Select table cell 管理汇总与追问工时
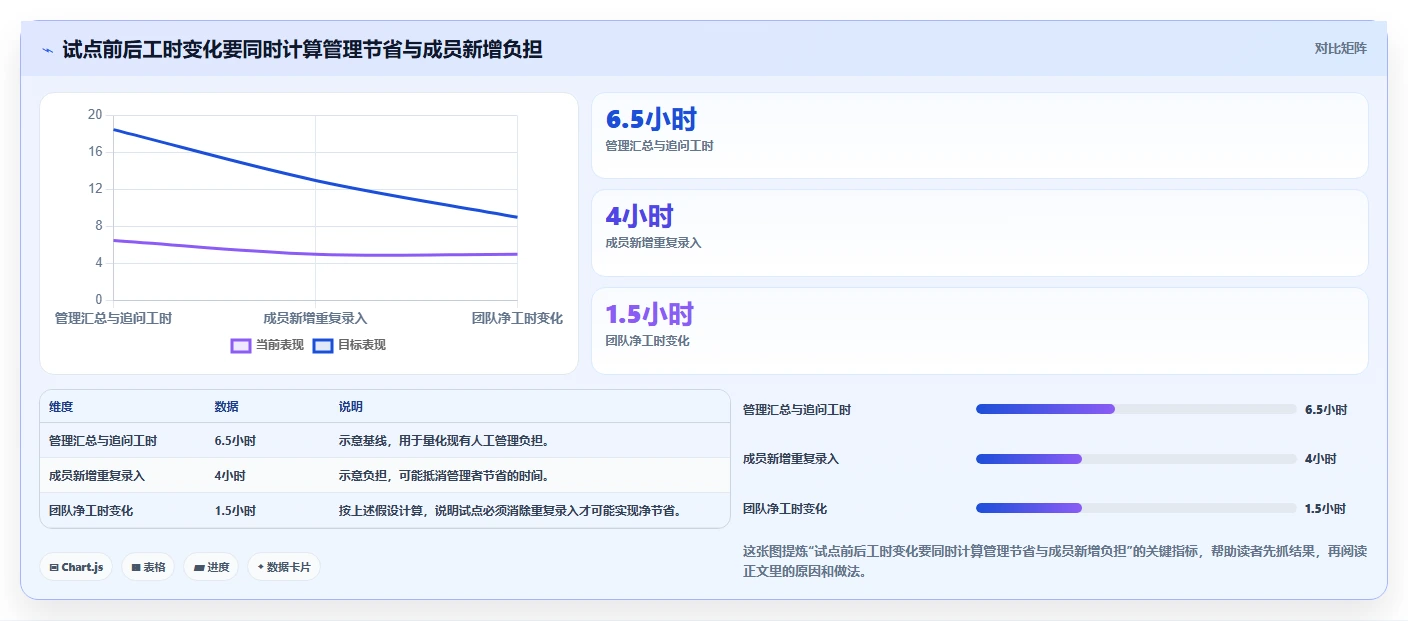The width and height of the screenshot is (1408, 621). tap(103, 441)
